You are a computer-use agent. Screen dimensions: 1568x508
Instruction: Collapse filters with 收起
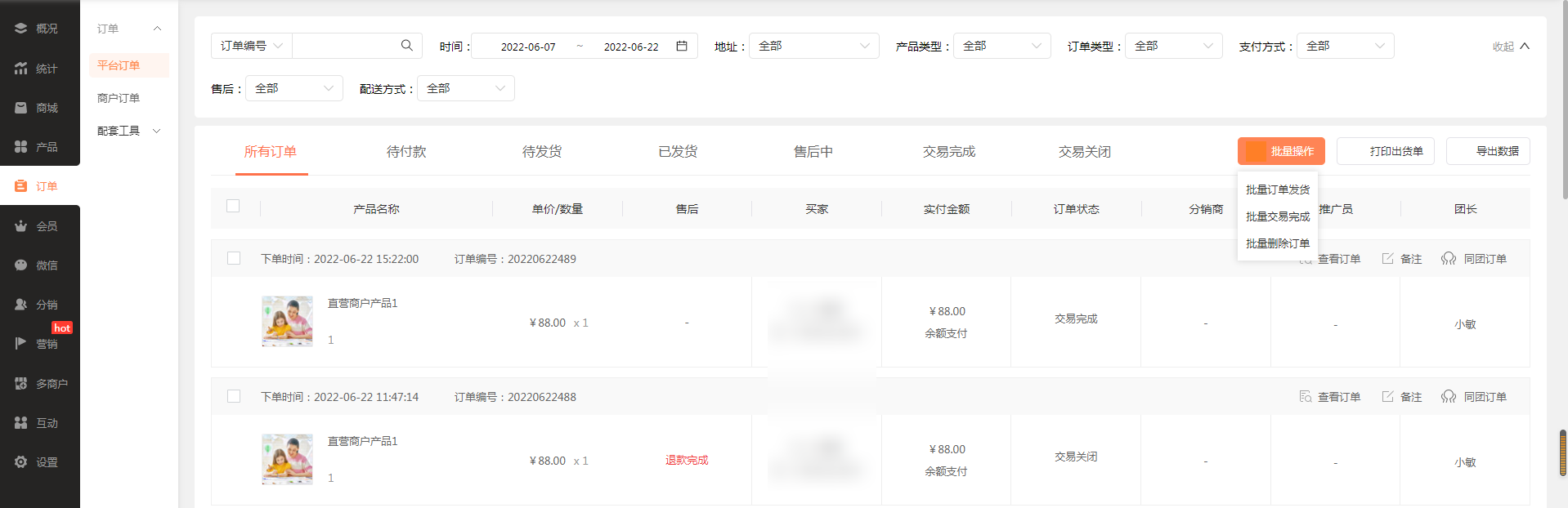click(x=1511, y=47)
